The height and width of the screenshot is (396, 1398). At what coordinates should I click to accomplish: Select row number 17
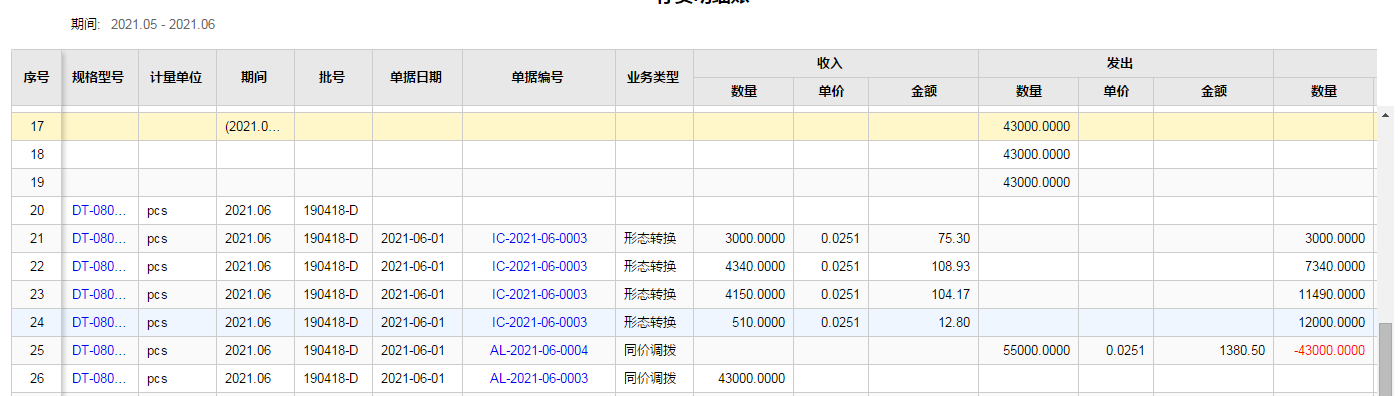[37, 127]
